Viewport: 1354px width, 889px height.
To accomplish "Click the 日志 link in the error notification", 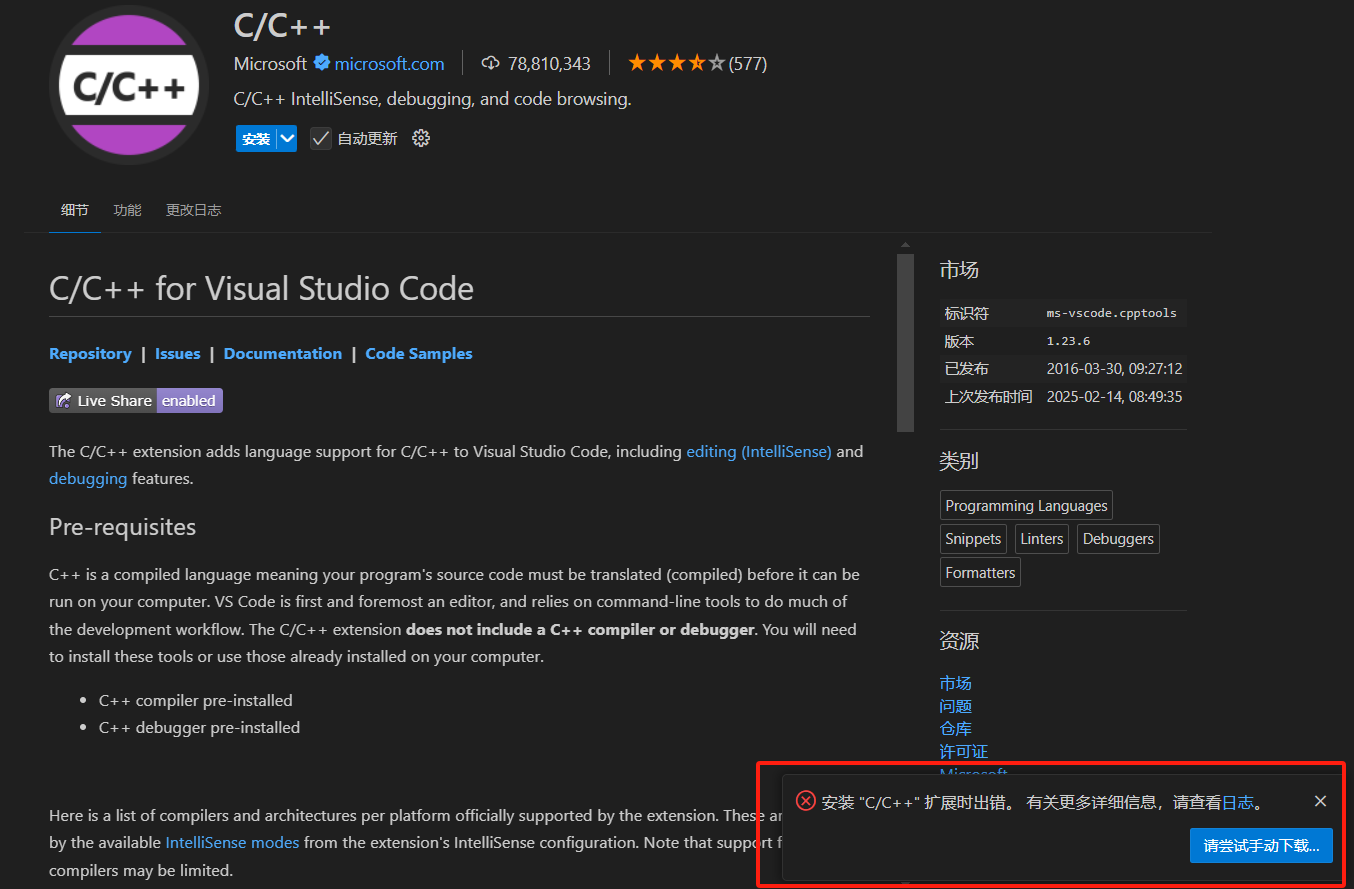I will [1238, 802].
